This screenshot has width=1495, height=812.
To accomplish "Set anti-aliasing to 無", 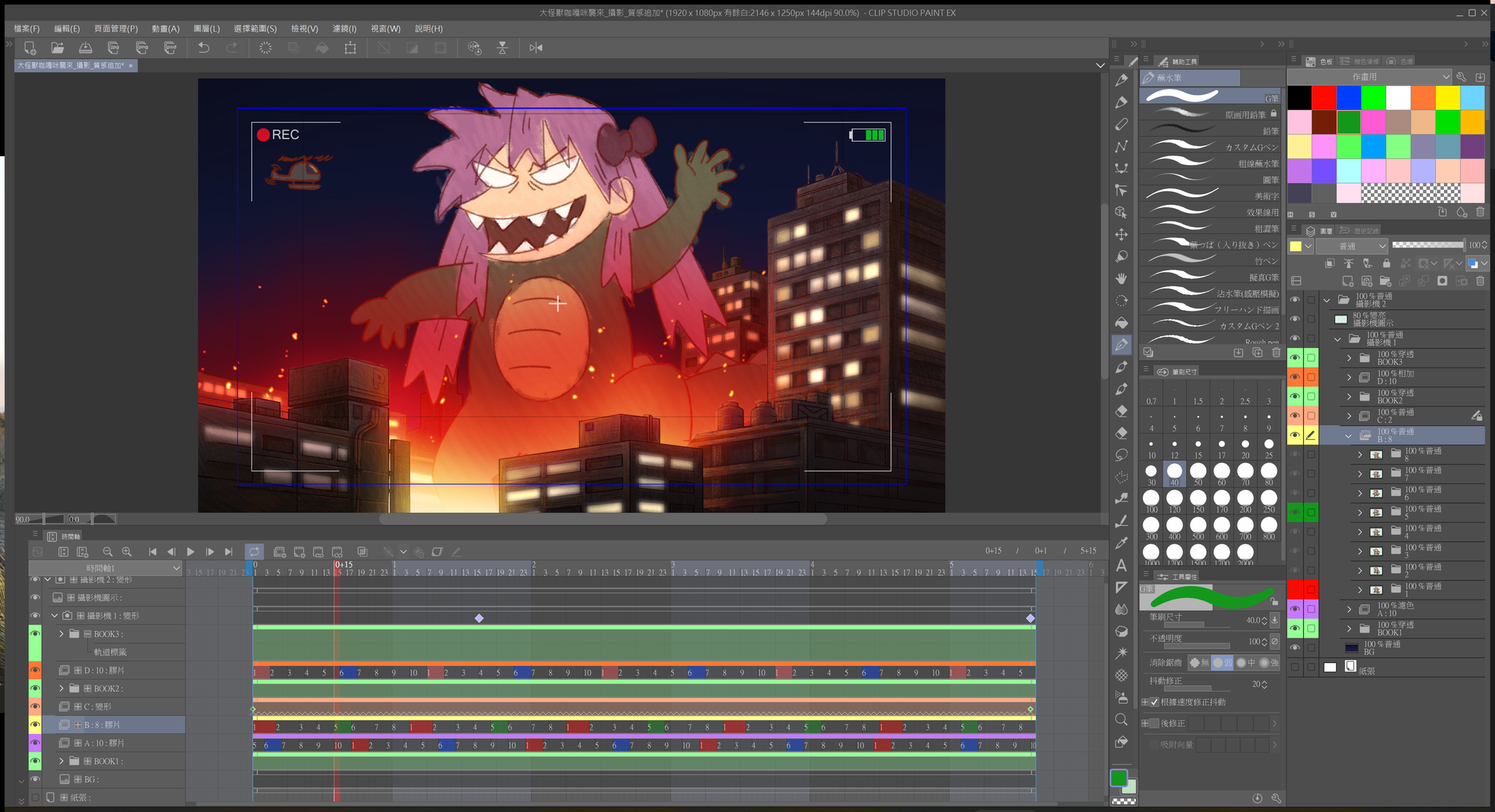I will click(x=1199, y=663).
